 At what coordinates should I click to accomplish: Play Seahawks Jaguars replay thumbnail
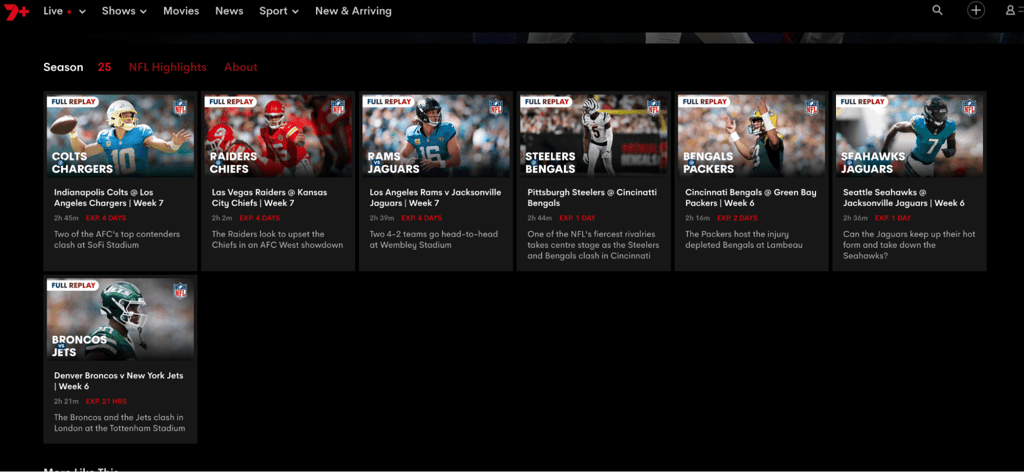[x=910, y=136]
